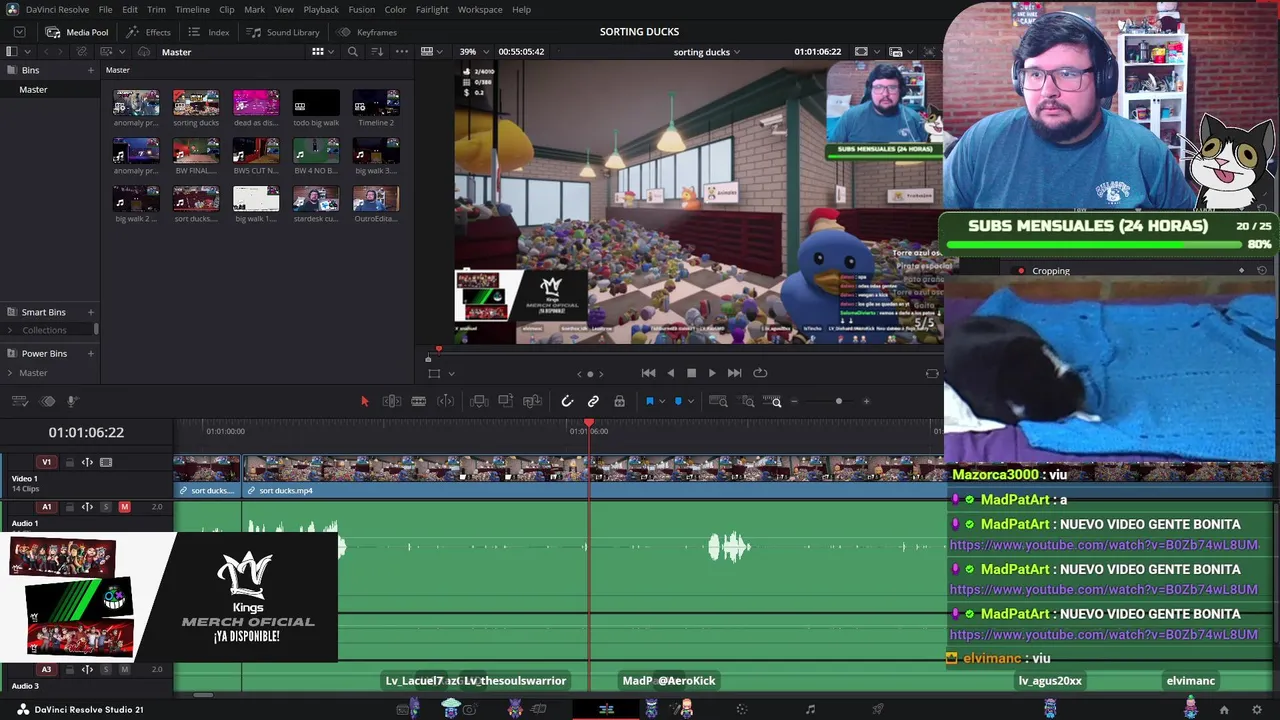Click the timeline zoom slider handle
The image size is (1280, 720).
[x=839, y=401]
